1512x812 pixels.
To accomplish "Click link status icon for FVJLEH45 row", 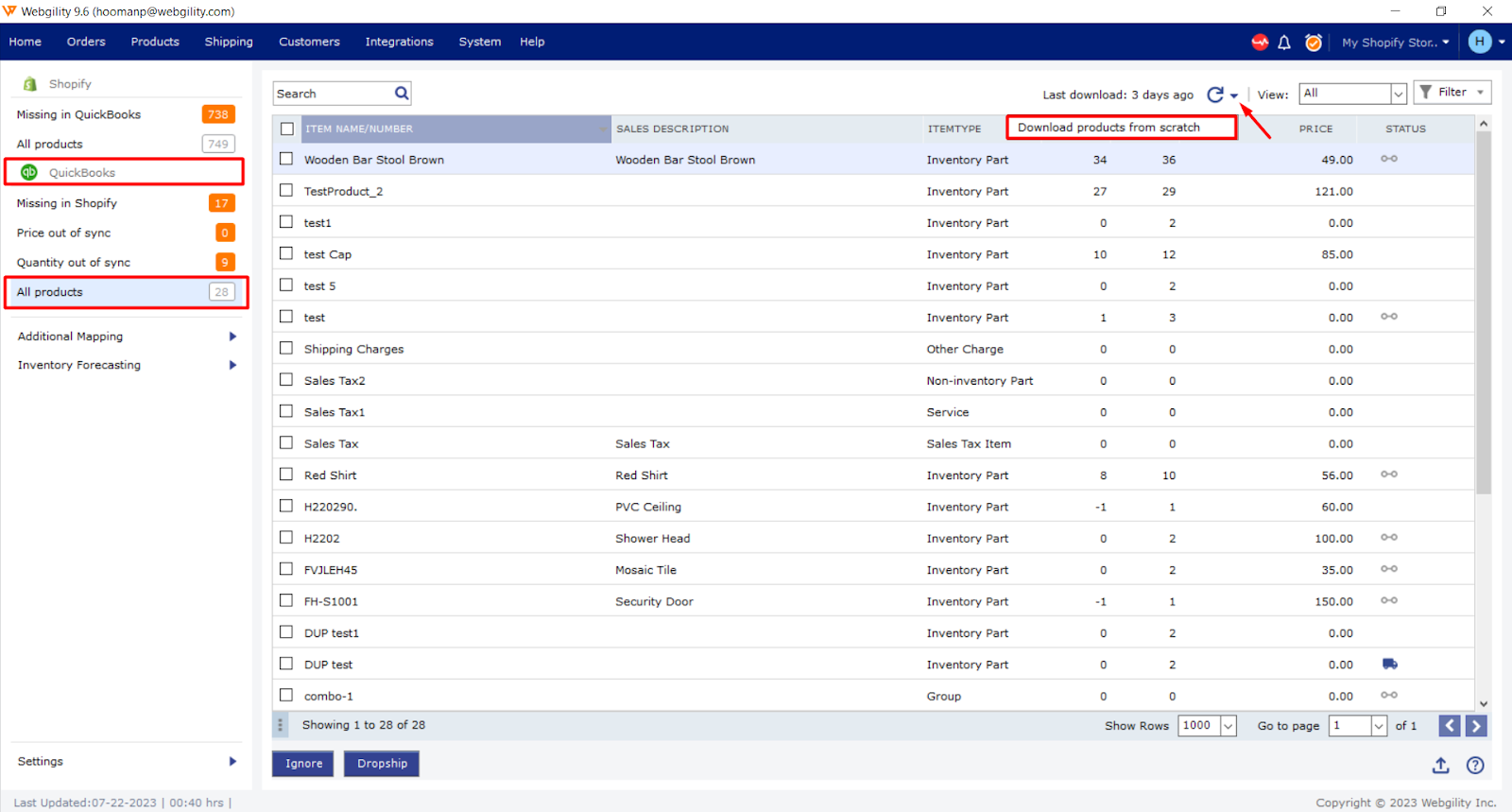I will (x=1389, y=569).
